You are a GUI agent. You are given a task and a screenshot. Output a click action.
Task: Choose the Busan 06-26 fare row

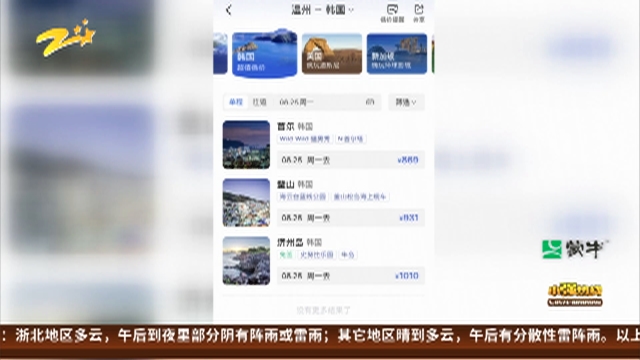(x=351, y=218)
